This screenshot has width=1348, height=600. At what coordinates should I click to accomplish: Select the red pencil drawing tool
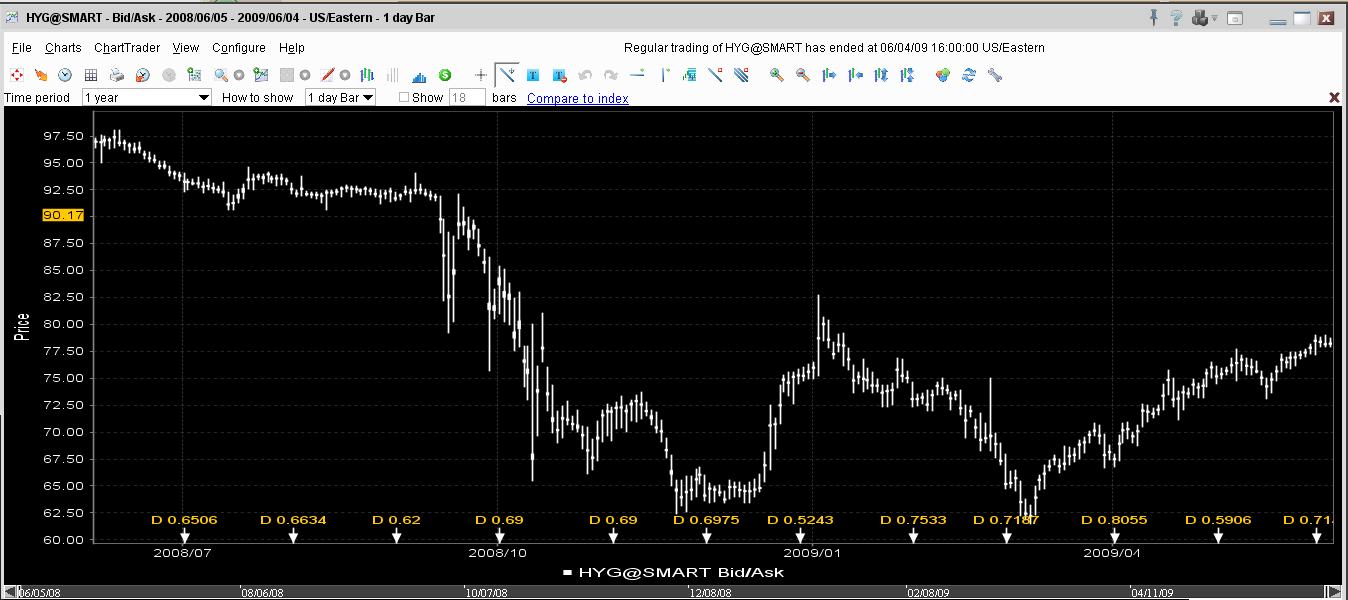coord(327,75)
